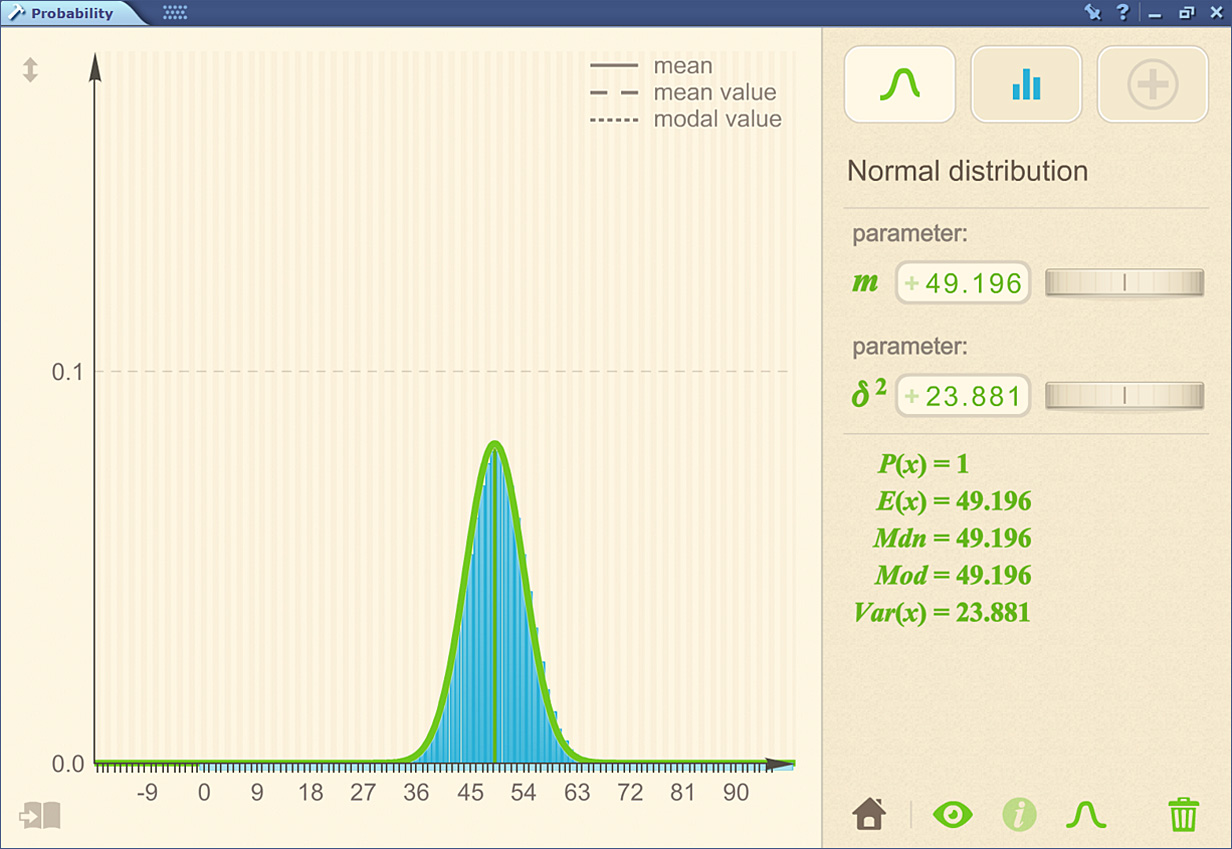
Task: Select the continuous distribution curve button
Action: (899, 85)
